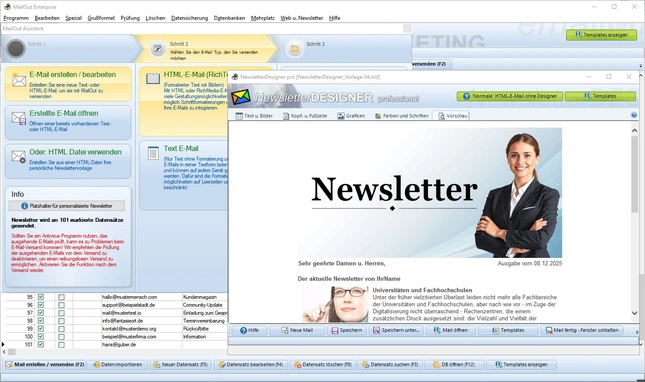Screen dimensions: 645x382
Task: Click the Schritt 2 edit icon
Action: (x=157, y=49)
